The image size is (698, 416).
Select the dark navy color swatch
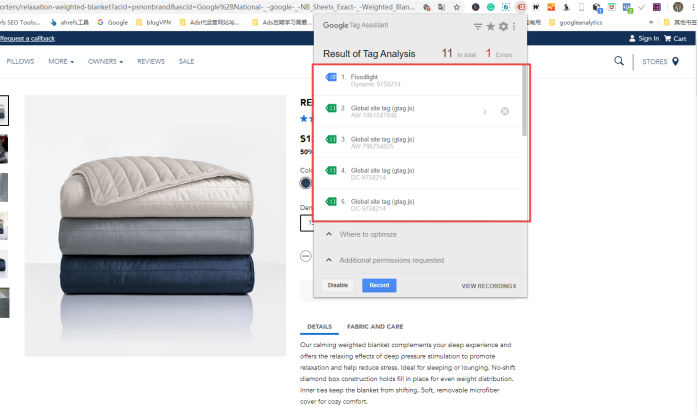pyautogui.click(x=305, y=183)
